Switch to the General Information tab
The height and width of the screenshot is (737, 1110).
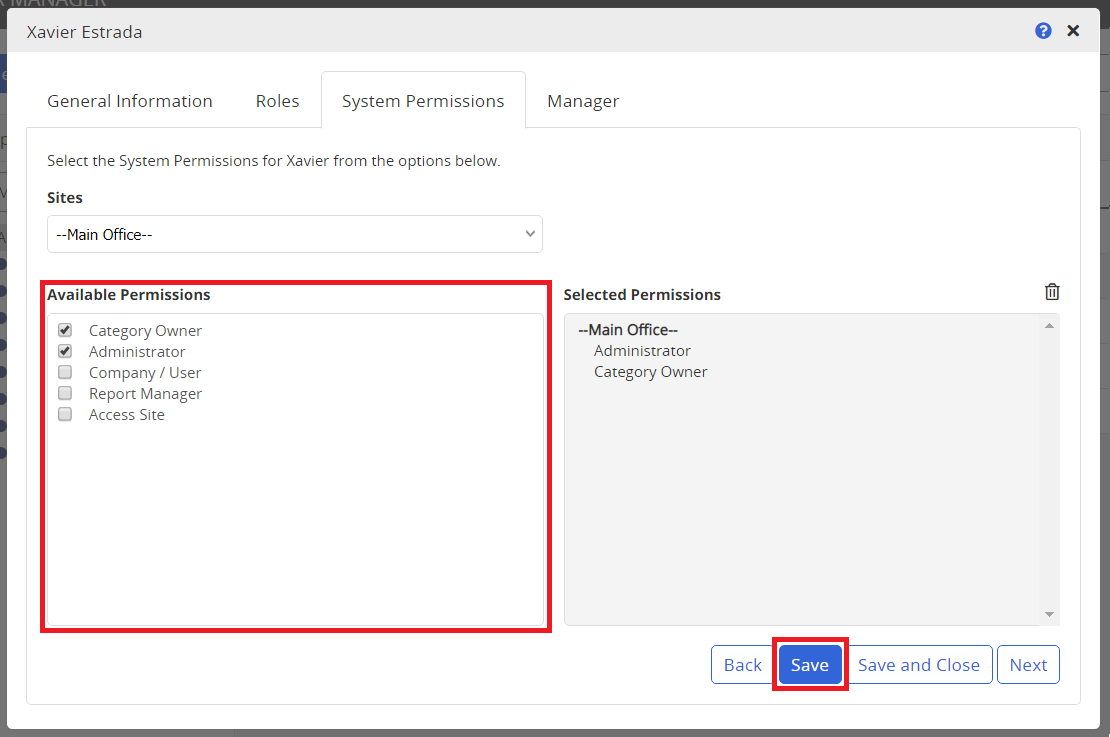129,100
